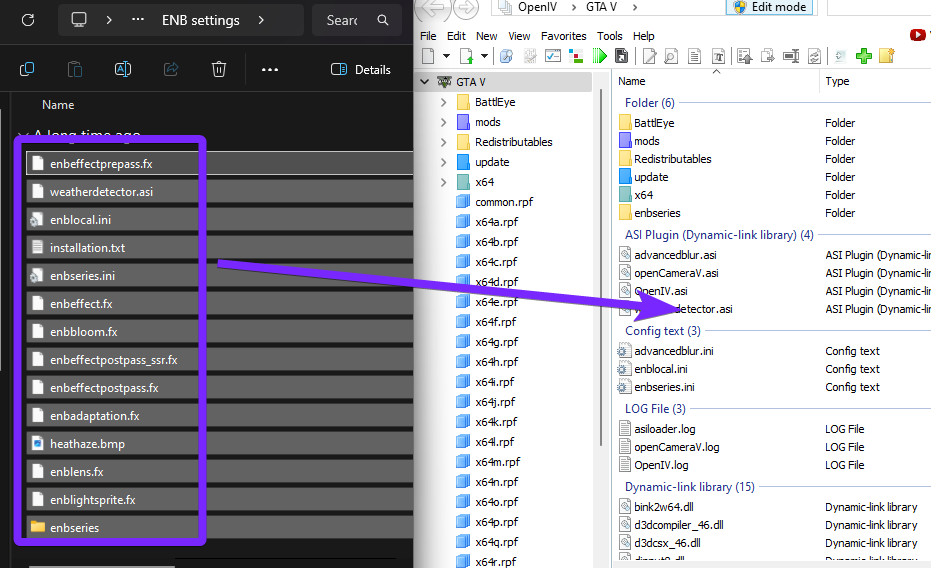931x568 pixels.
Task: Click the add file green-arrow icon in OpenIV
Action: (467, 56)
